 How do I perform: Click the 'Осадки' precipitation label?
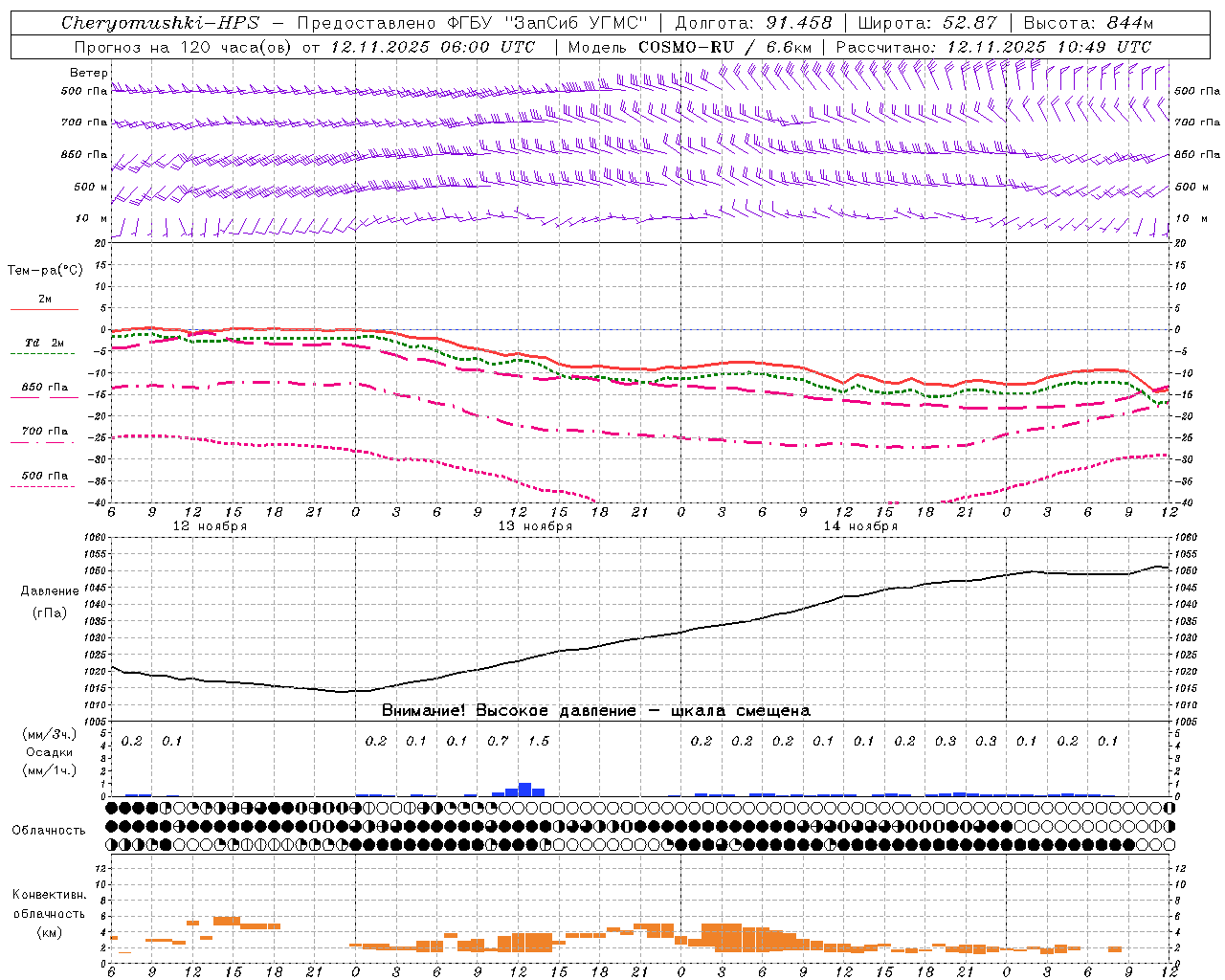[x=50, y=752]
